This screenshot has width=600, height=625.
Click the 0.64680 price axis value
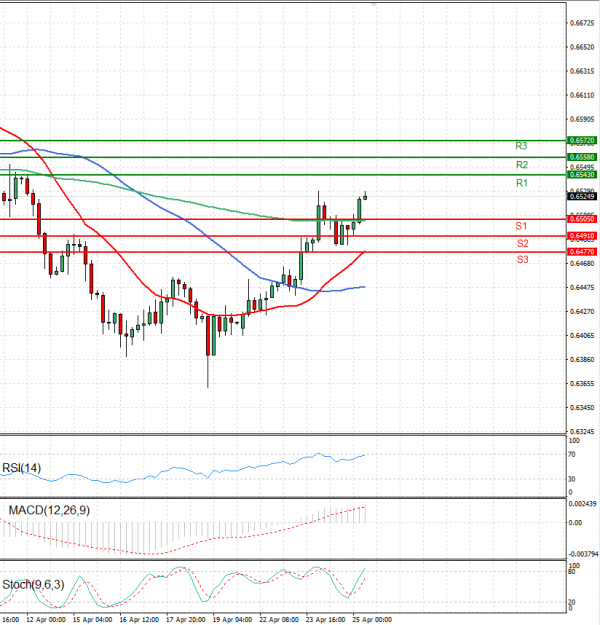pyautogui.click(x=582, y=263)
